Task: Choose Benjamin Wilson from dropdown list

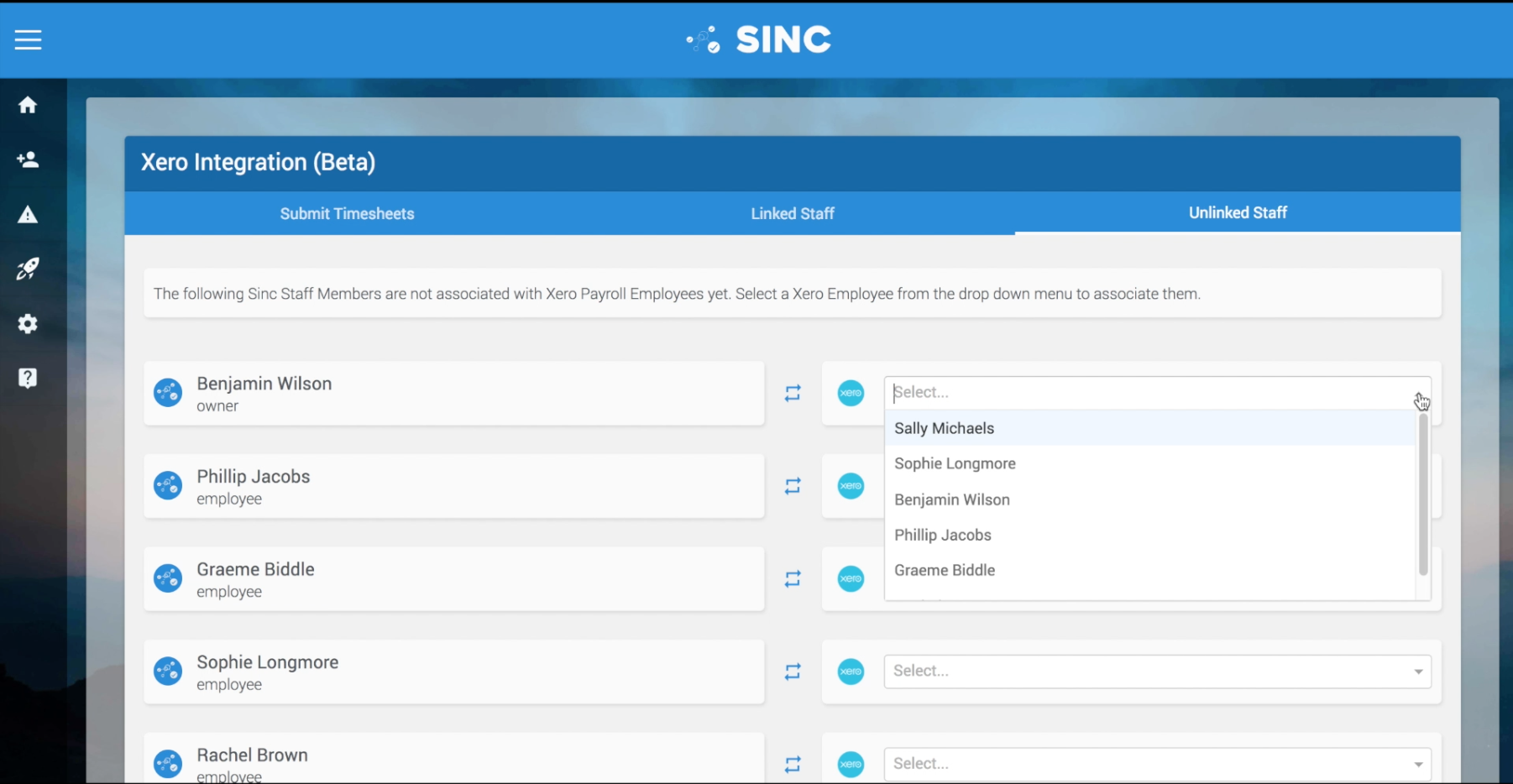Action: click(x=1150, y=499)
